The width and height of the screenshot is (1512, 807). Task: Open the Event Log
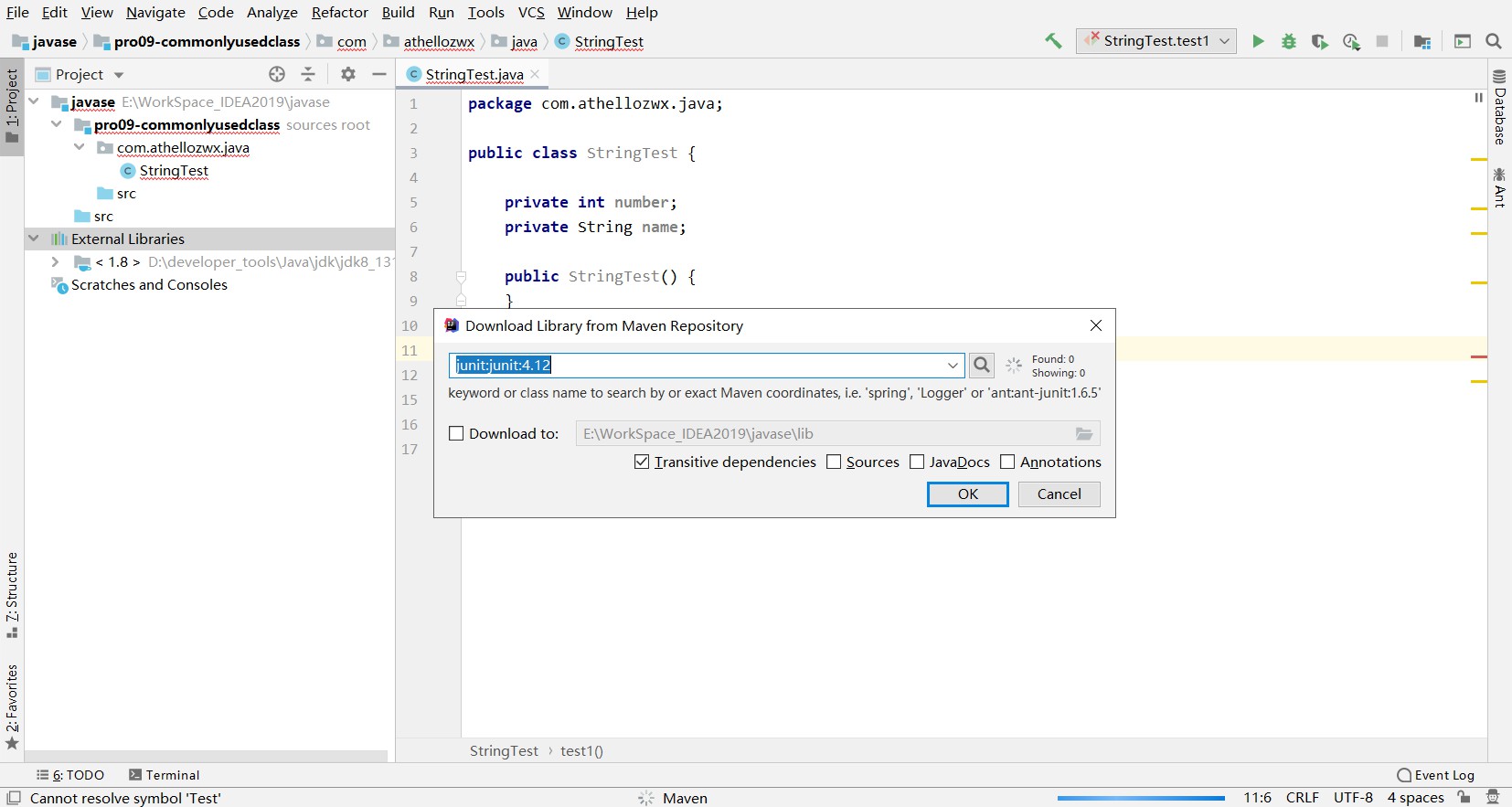(1435, 775)
